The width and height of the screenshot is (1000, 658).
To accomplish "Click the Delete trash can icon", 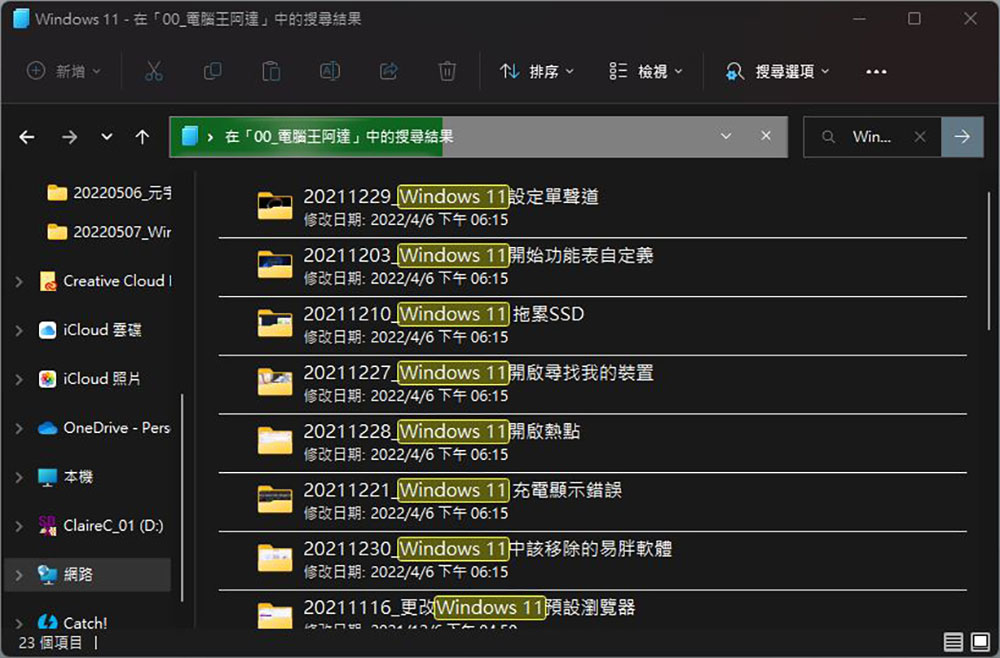I will point(447,71).
